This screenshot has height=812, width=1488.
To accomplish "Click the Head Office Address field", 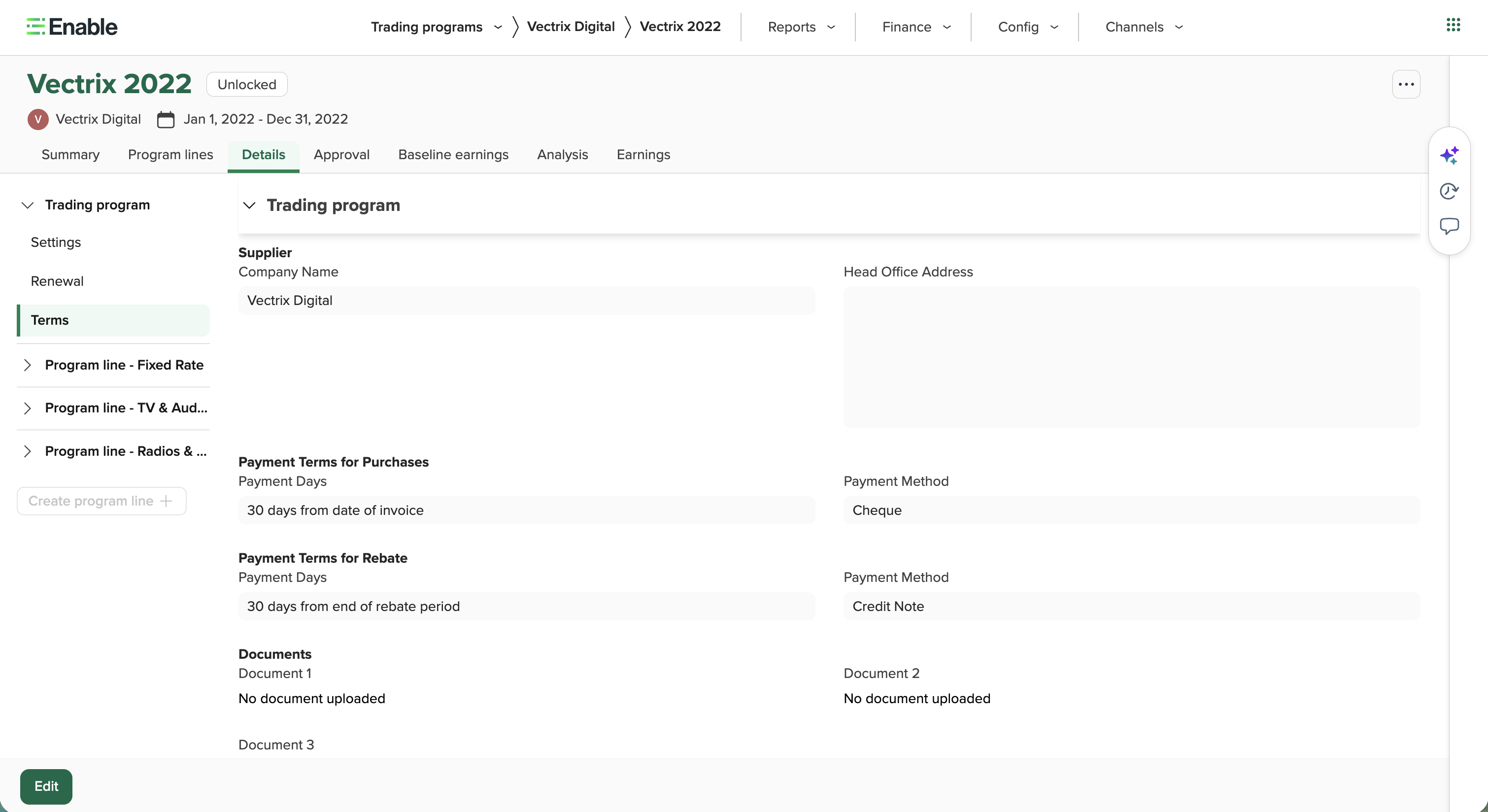I will coord(1132,358).
